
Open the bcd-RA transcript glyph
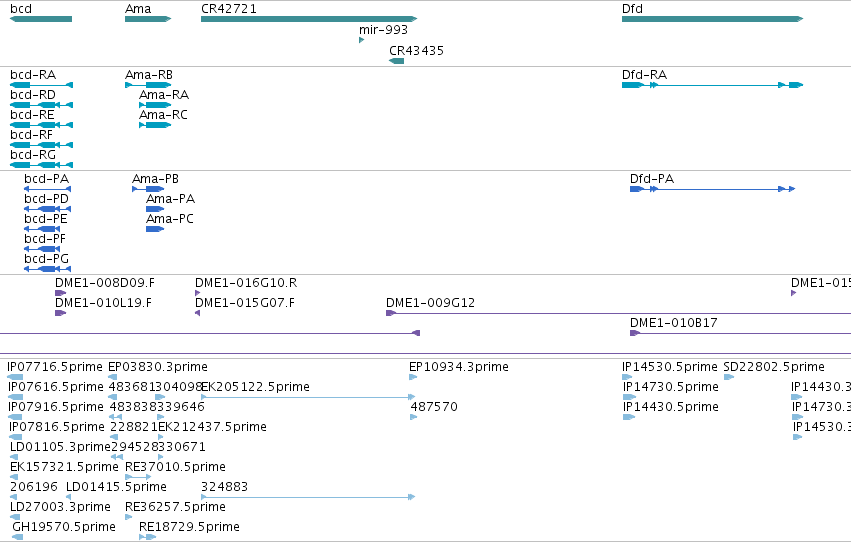point(41,85)
